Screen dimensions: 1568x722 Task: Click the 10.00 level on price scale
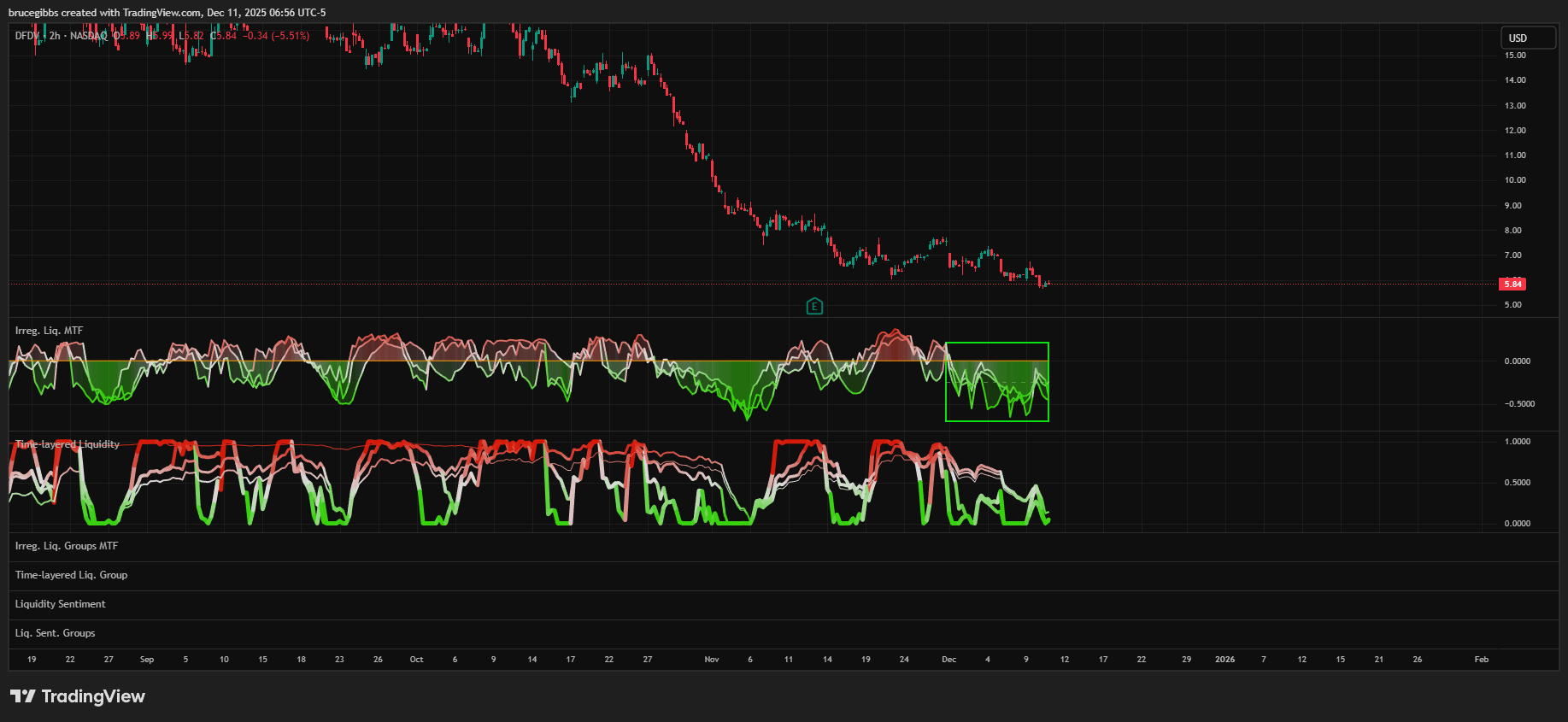click(1515, 180)
